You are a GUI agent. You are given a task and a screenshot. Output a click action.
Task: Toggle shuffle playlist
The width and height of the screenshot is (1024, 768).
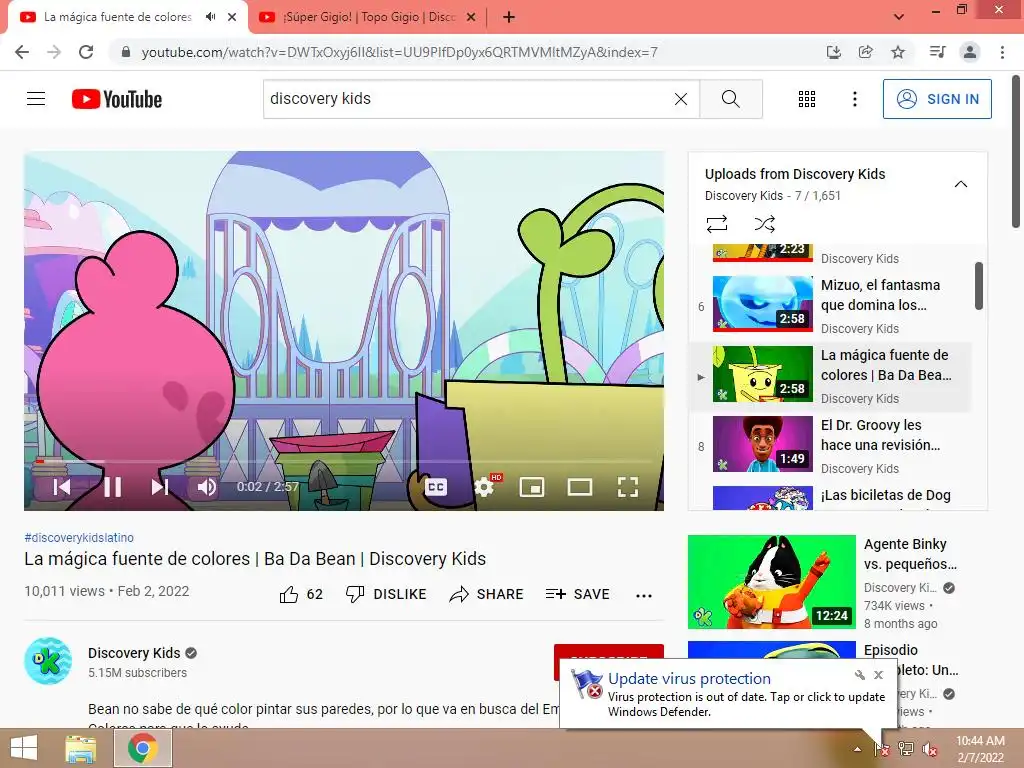(x=764, y=224)
